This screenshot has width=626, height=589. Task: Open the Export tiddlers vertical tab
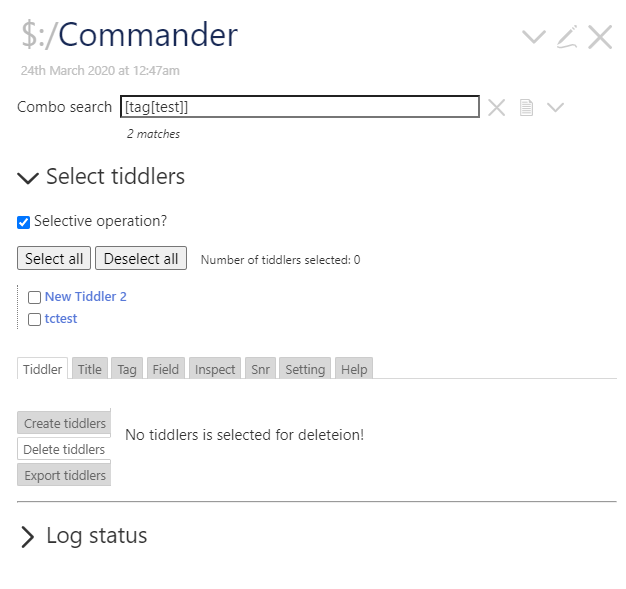pyautogui.click(x=64, y=475)
